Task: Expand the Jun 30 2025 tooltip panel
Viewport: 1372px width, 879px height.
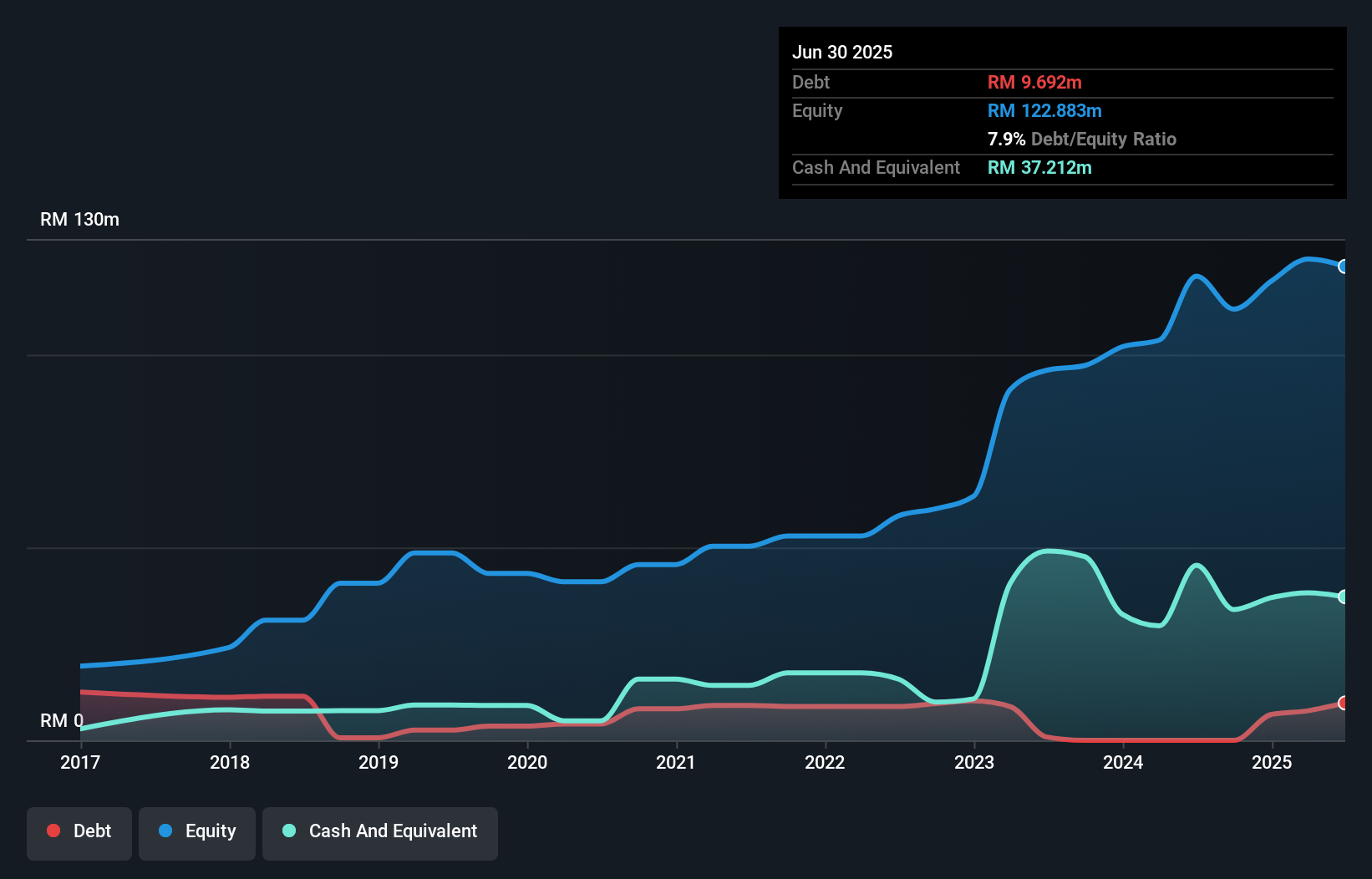Action: [x=842, y=52]
